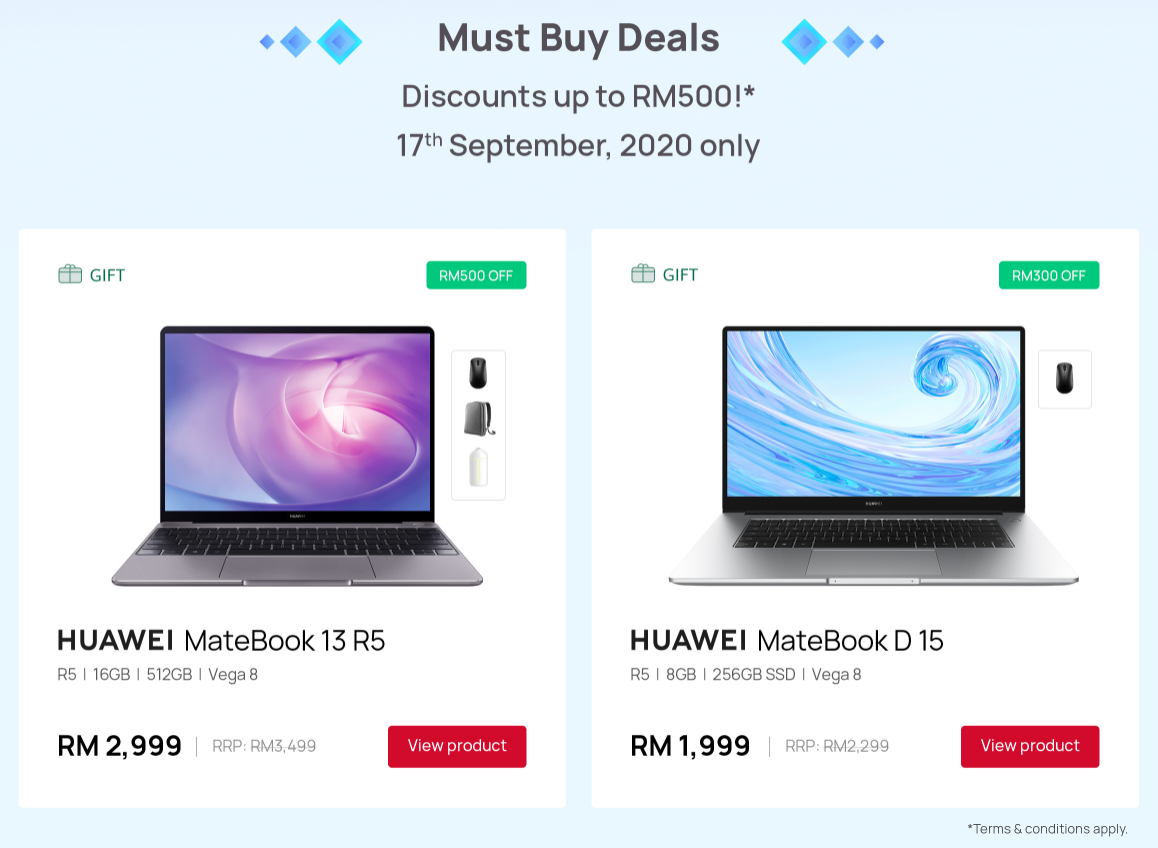Open the MateBook D 15 laptop image
Image resolution: width=1158 pixels, height=848 pixels.
pyautogui.click(x=873, y=455)
